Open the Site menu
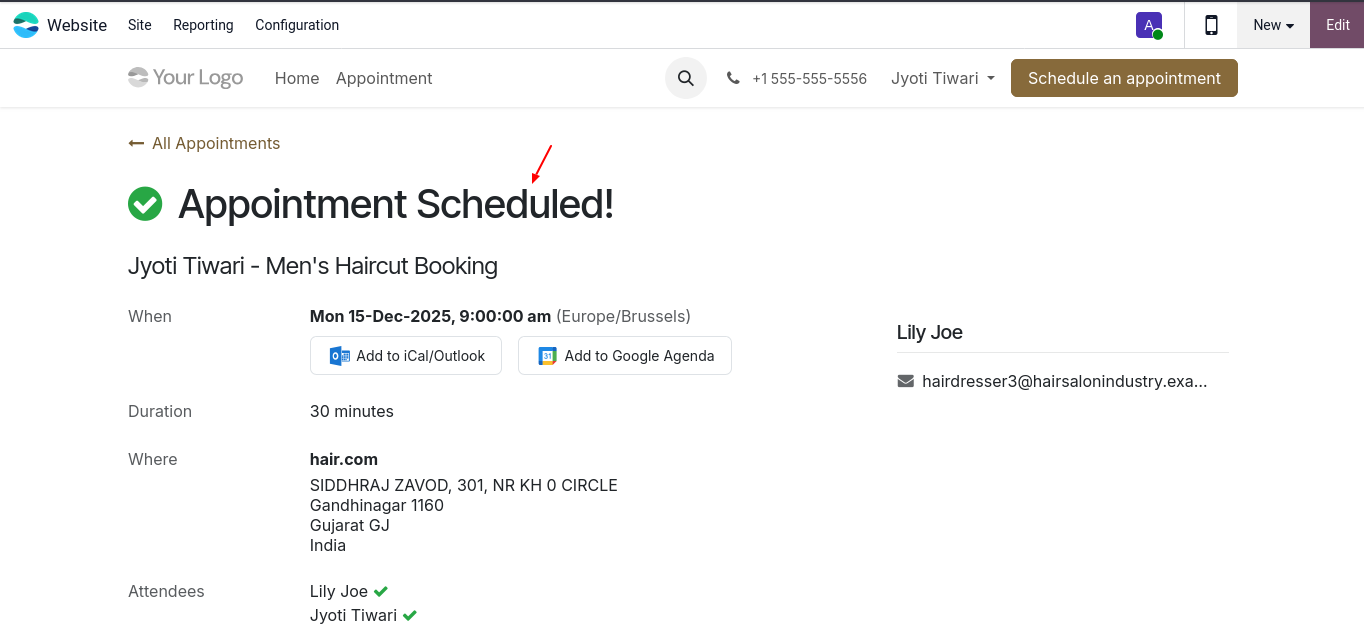The image size is (1364, 628). 140,25
